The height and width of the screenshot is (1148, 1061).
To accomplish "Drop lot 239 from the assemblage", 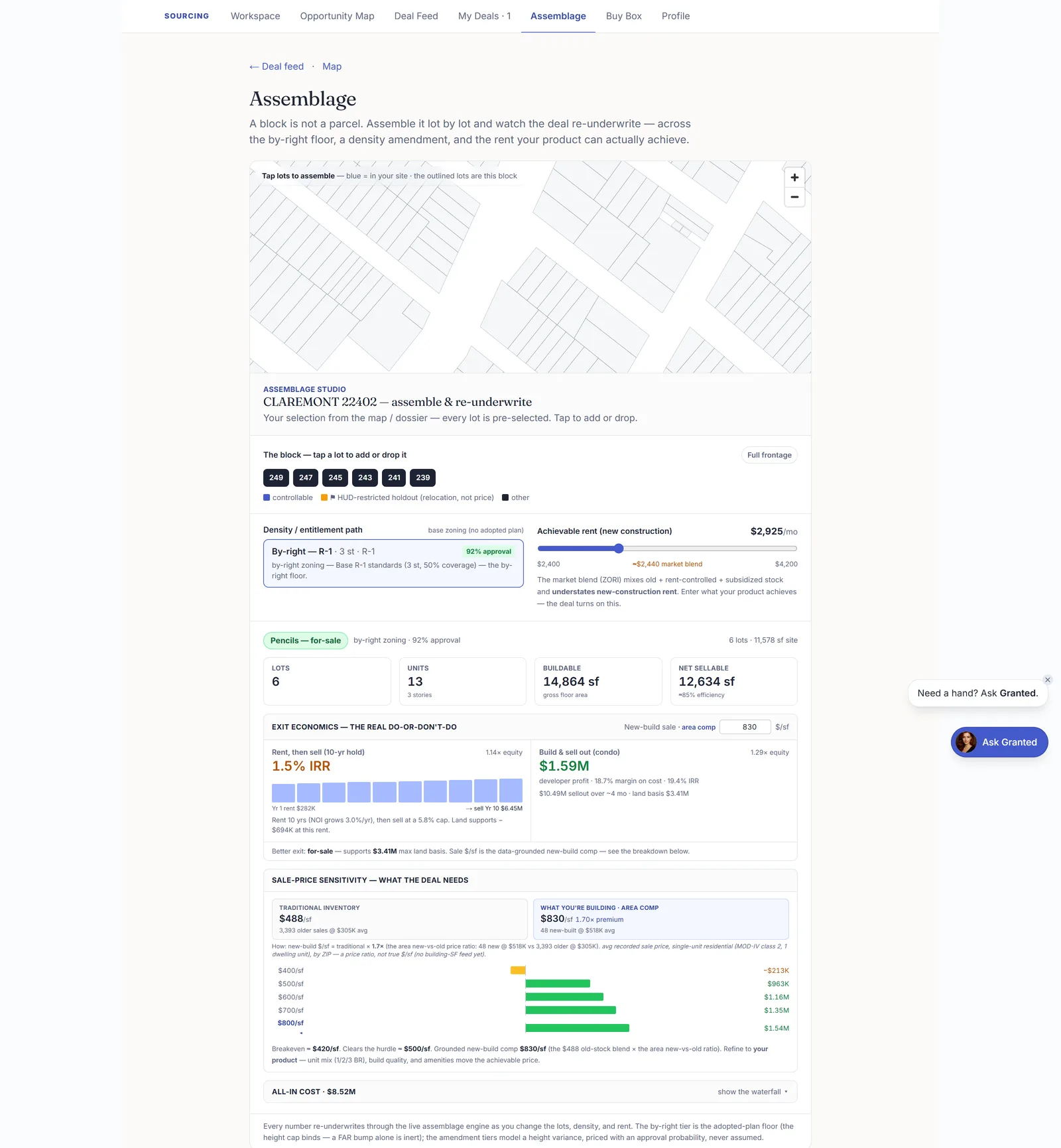I will (423, 478).
